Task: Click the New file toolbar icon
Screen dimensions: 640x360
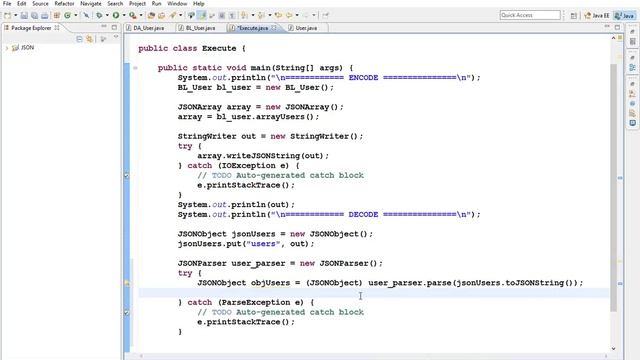Action: [x=7, y=16]
